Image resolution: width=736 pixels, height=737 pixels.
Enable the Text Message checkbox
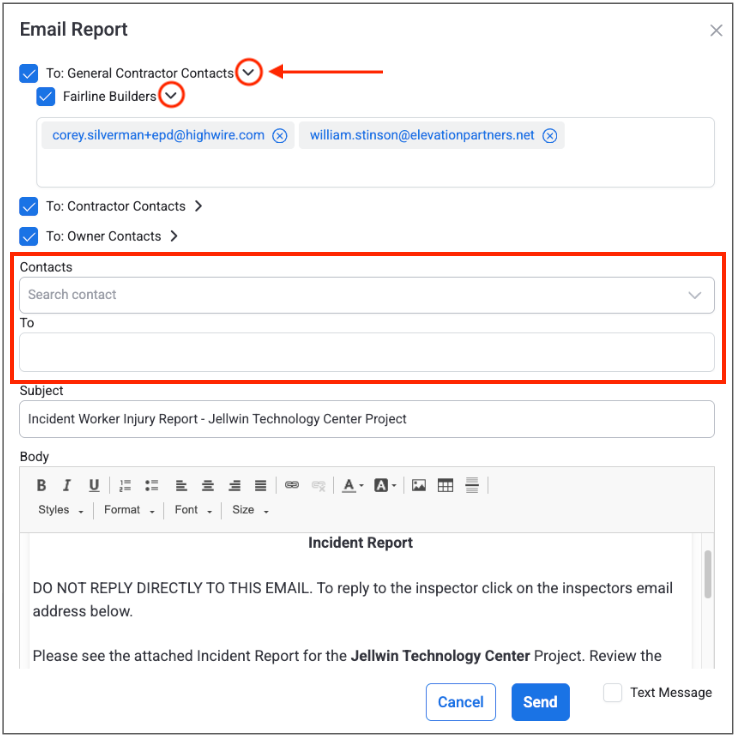click(x=613, y=693)
